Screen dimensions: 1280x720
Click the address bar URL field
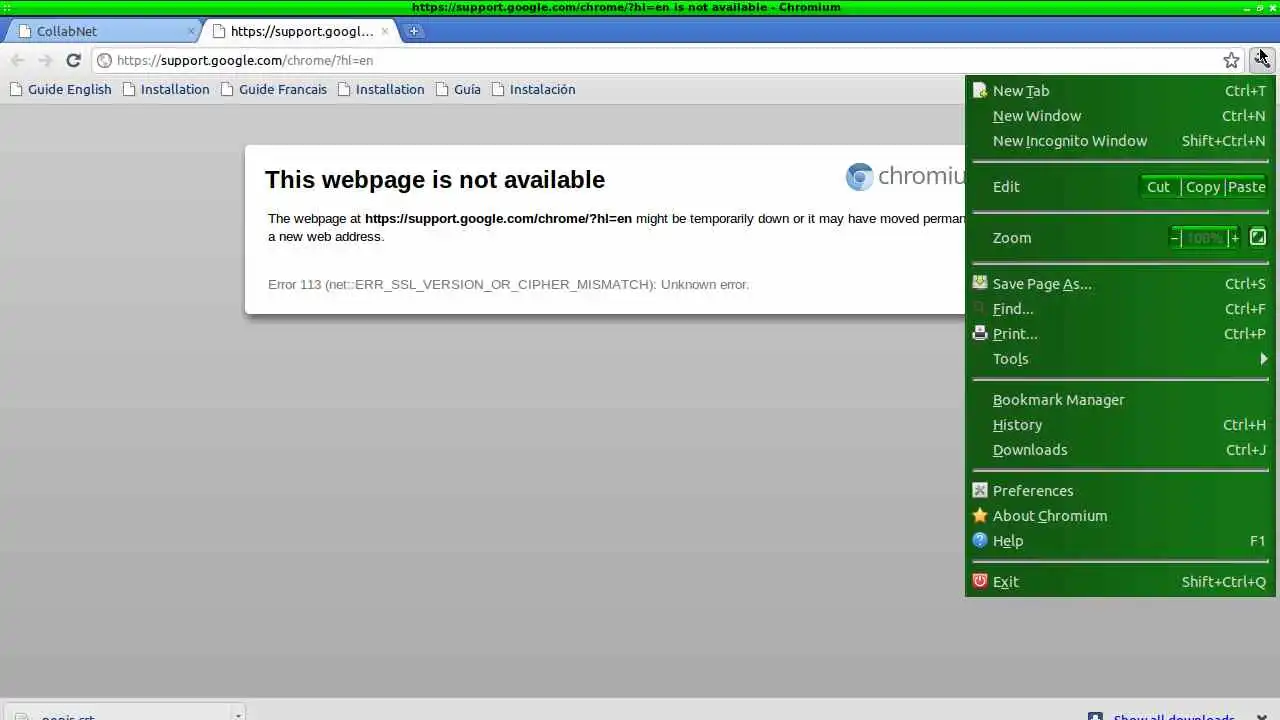(x=665, y=60)
